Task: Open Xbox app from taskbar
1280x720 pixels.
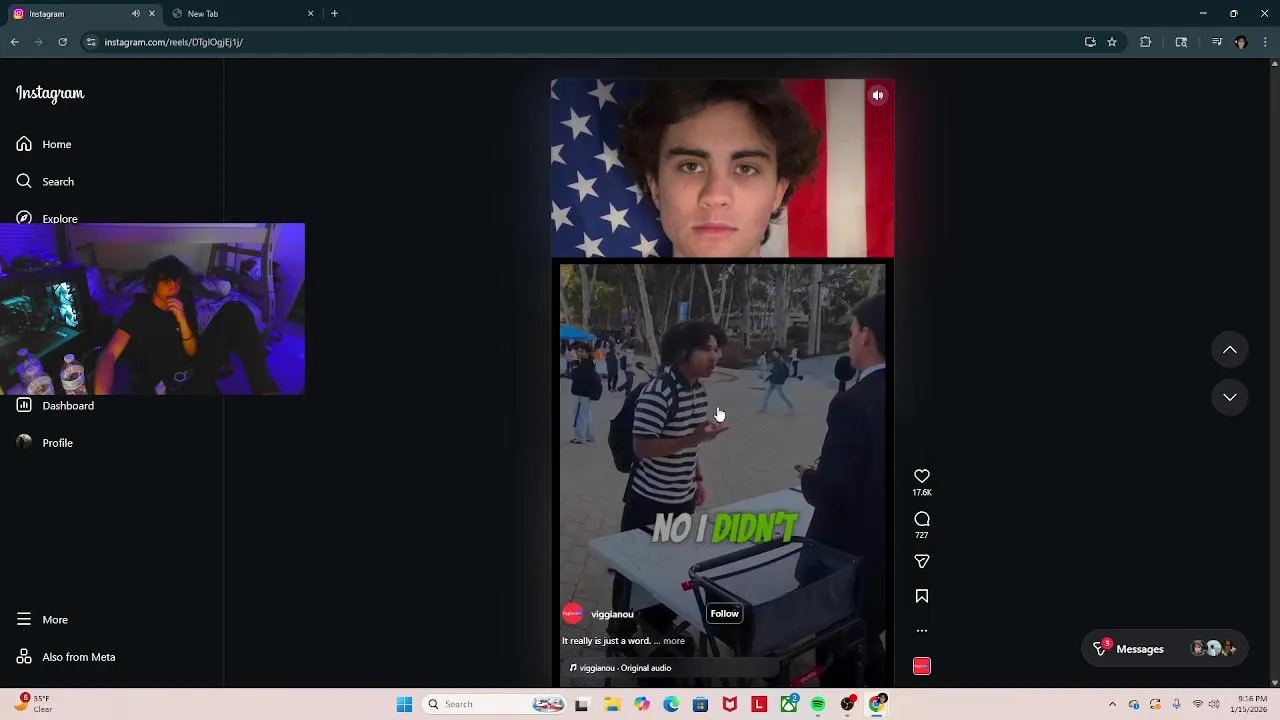Action: (789, 704)
